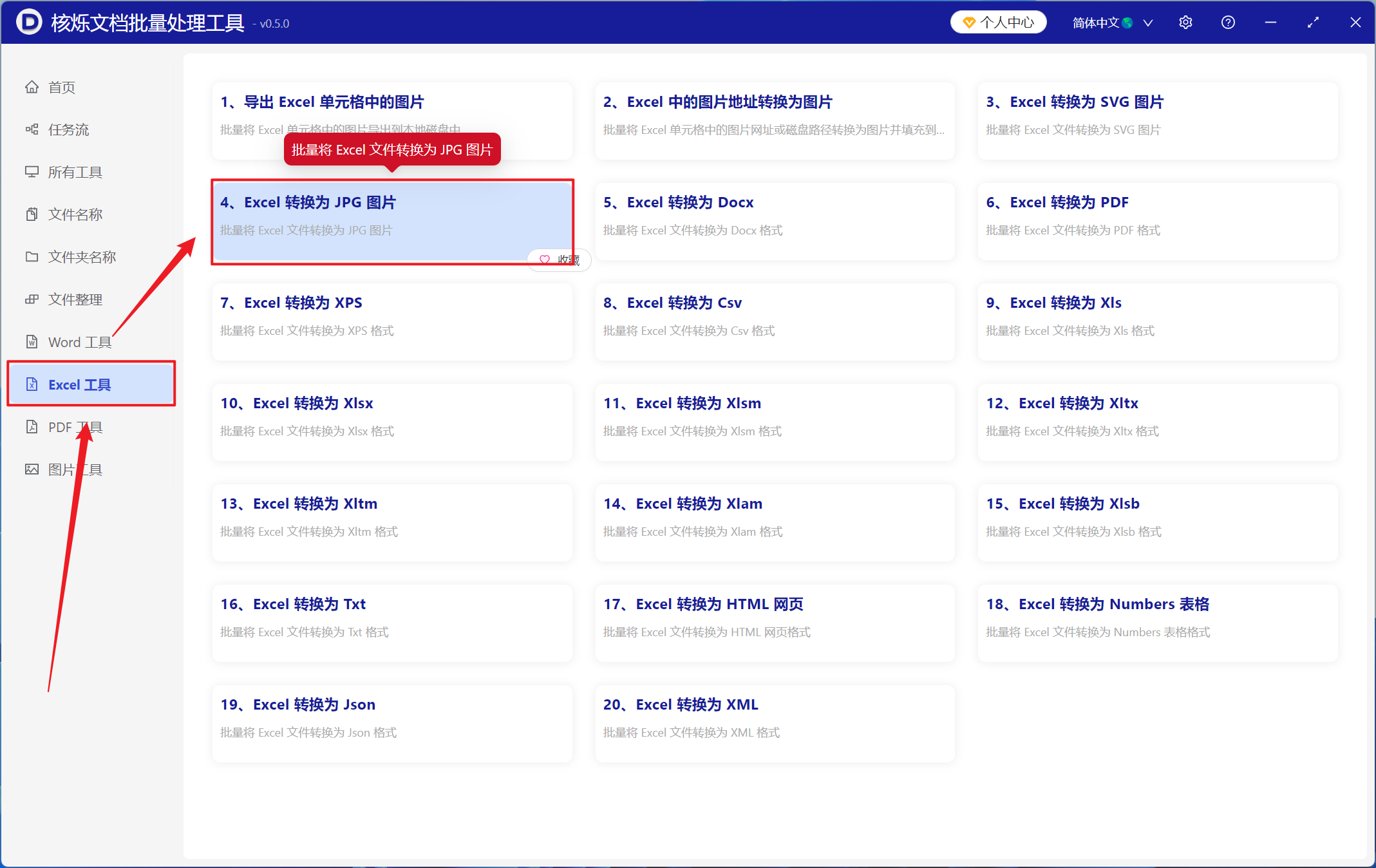Image resolution: width=1376 pixels, height=868 pixels.
Task: Click the PDF 工具 document icon
Action: point(32,427)
